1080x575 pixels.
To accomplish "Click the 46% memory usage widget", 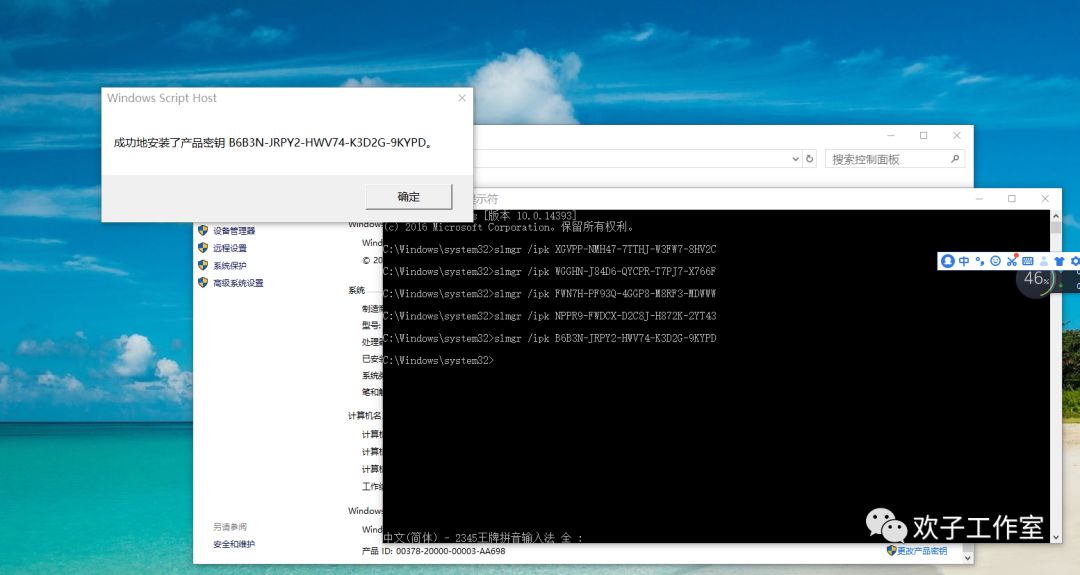I will click(x=1036, y=279).
